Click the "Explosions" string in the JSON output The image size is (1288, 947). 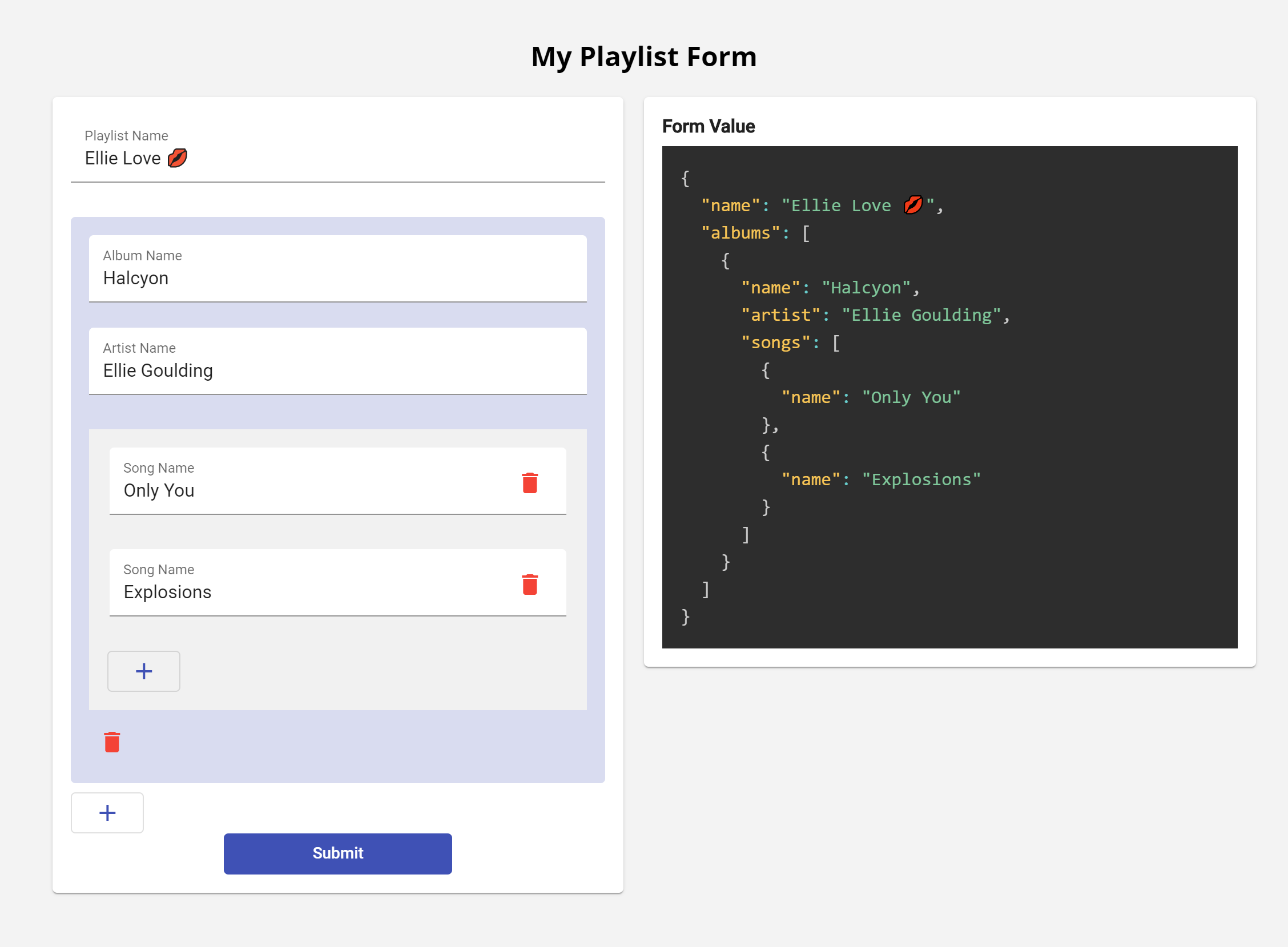[x=921, y=480]
